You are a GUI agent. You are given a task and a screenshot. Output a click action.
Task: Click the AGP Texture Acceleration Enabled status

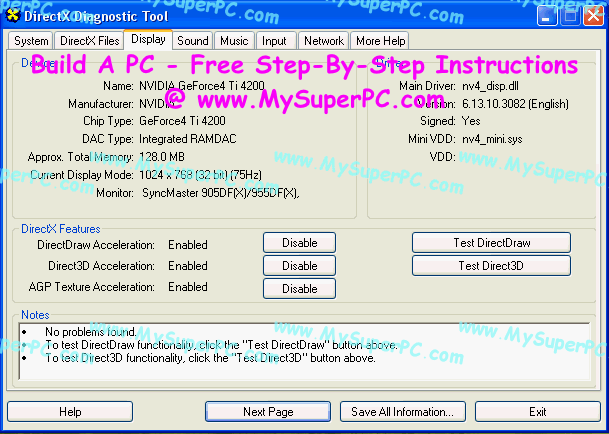point(188,287)
